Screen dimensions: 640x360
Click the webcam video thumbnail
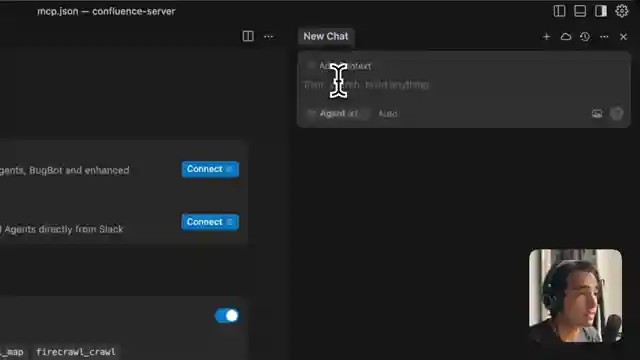pyautogui.click(x=576, y=296)
